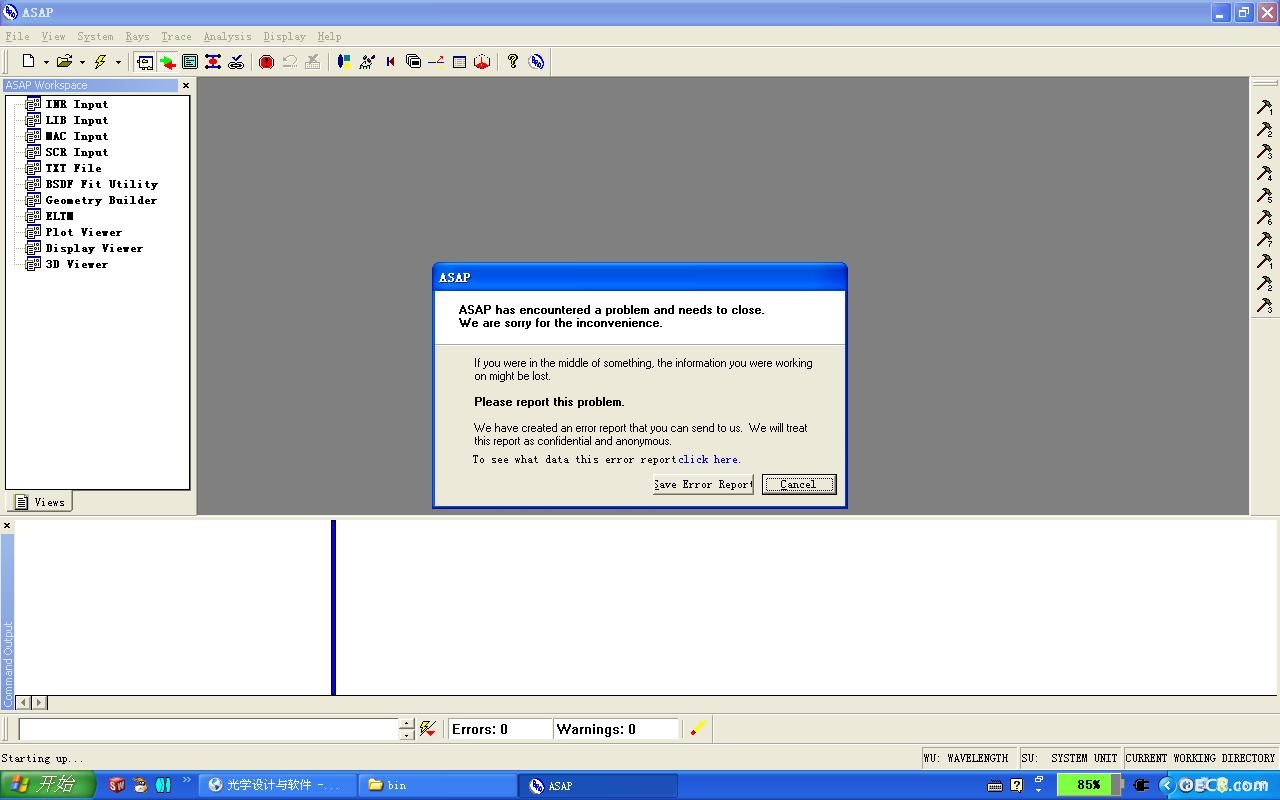The height and width of the screenshot is (800, 1280).
Task: Open the Analysis menu
Action: [228, 37]
